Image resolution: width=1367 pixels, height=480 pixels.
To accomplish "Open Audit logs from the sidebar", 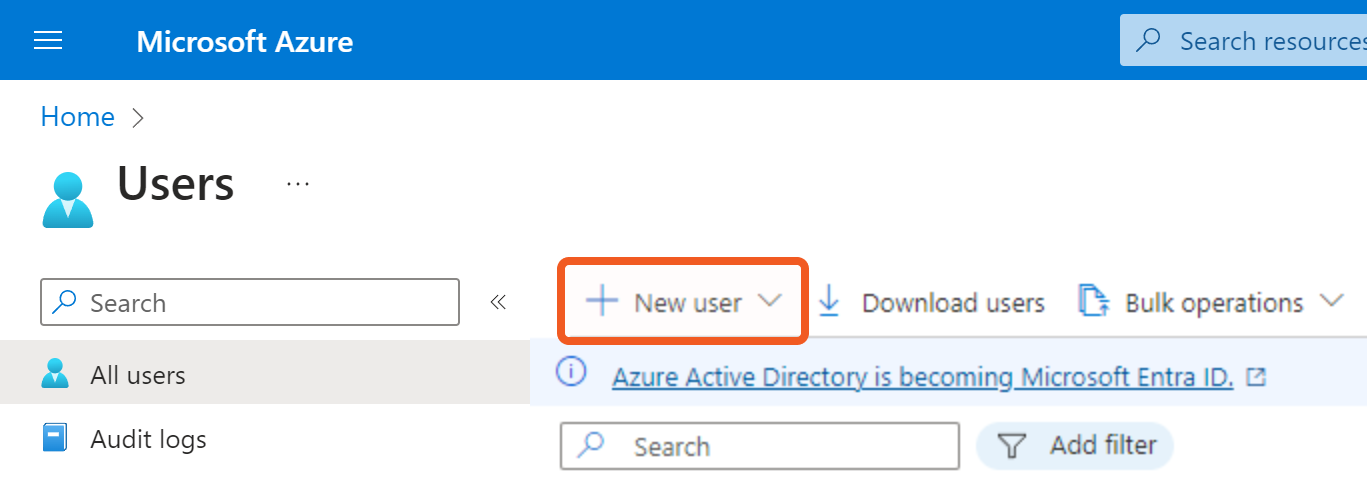I will coord(148,439).
